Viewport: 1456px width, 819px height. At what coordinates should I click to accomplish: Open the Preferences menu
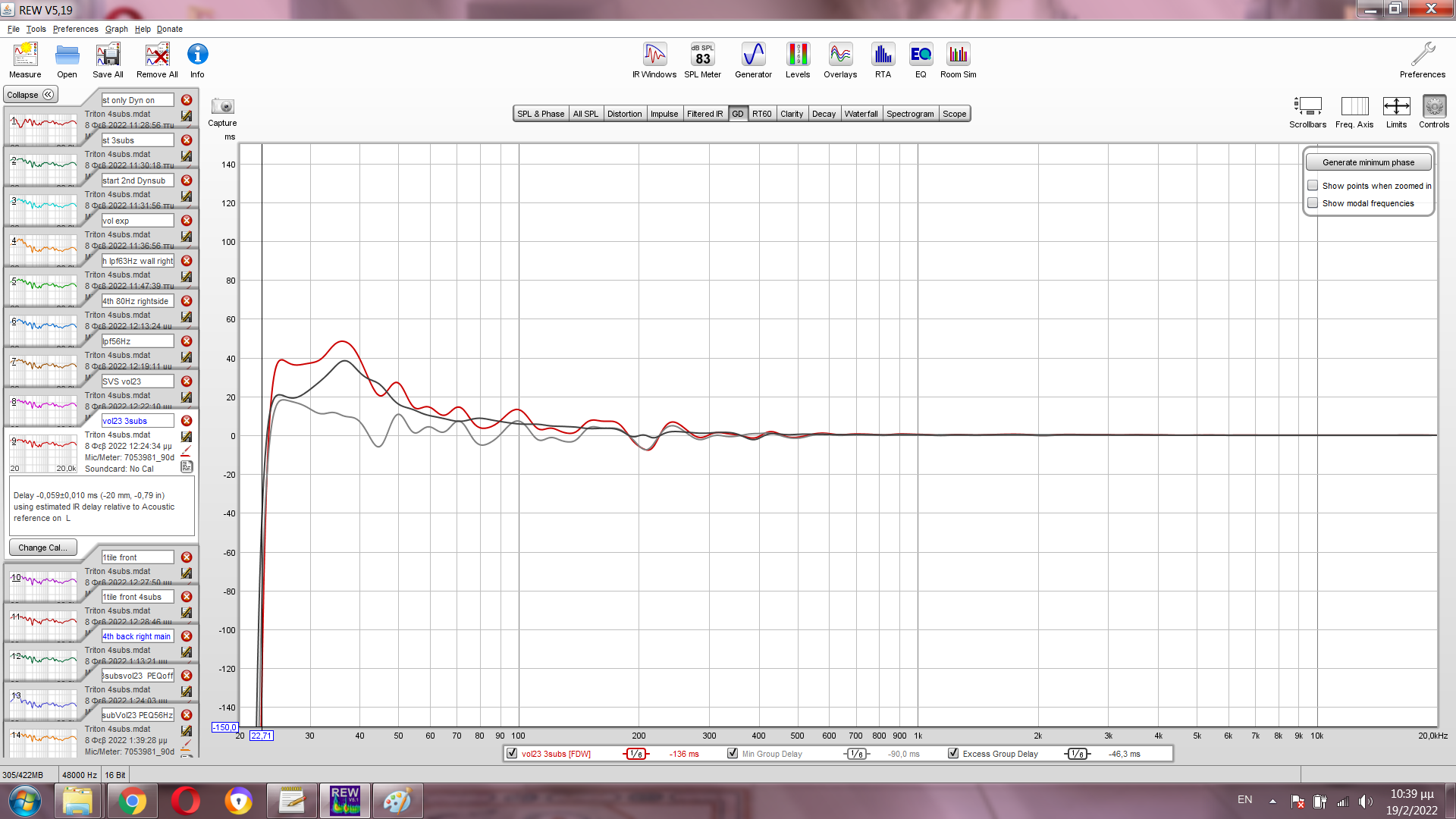(x=75, y=29)
